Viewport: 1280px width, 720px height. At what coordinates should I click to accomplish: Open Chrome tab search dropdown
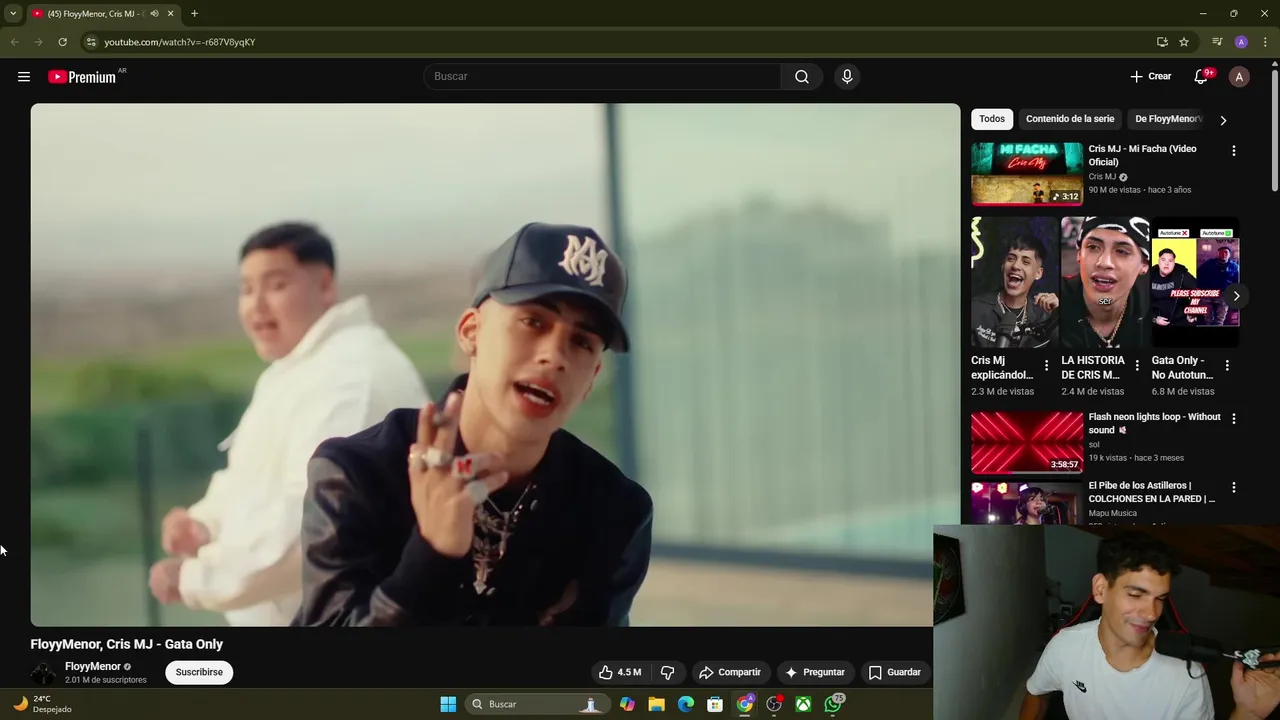[x=13, y=14]
